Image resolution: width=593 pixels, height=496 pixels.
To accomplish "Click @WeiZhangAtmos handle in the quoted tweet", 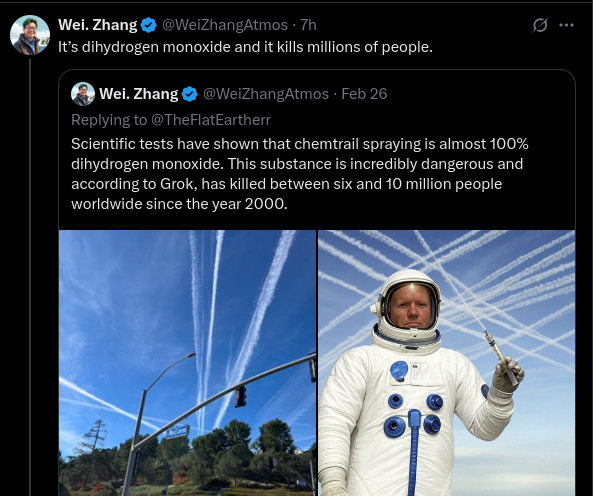I will pyautogui.click(x=266, y=94).
